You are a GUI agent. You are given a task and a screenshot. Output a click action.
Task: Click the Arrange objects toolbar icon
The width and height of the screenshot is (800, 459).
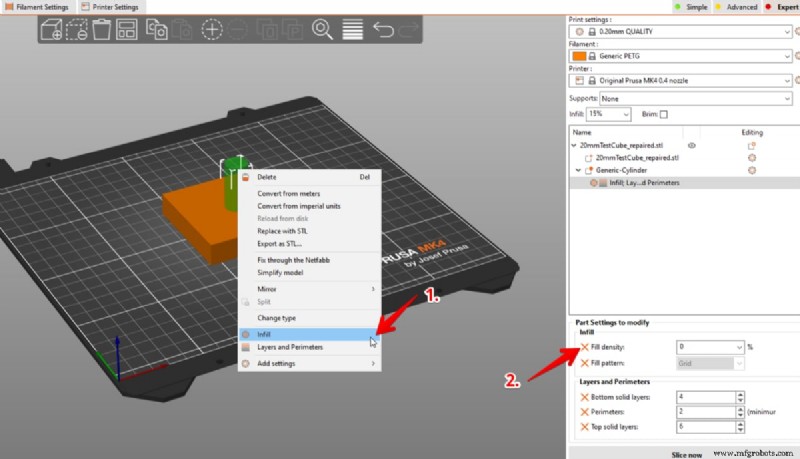tap(127, 30)
